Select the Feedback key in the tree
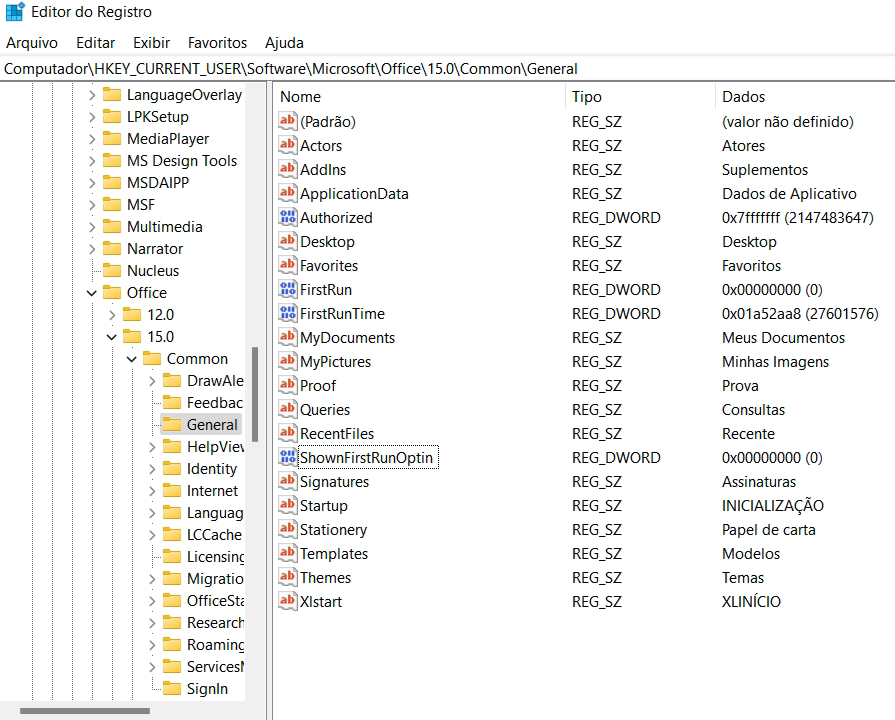Image resolution: width=895 pixels, height=720 pixels. coord(215,403)
